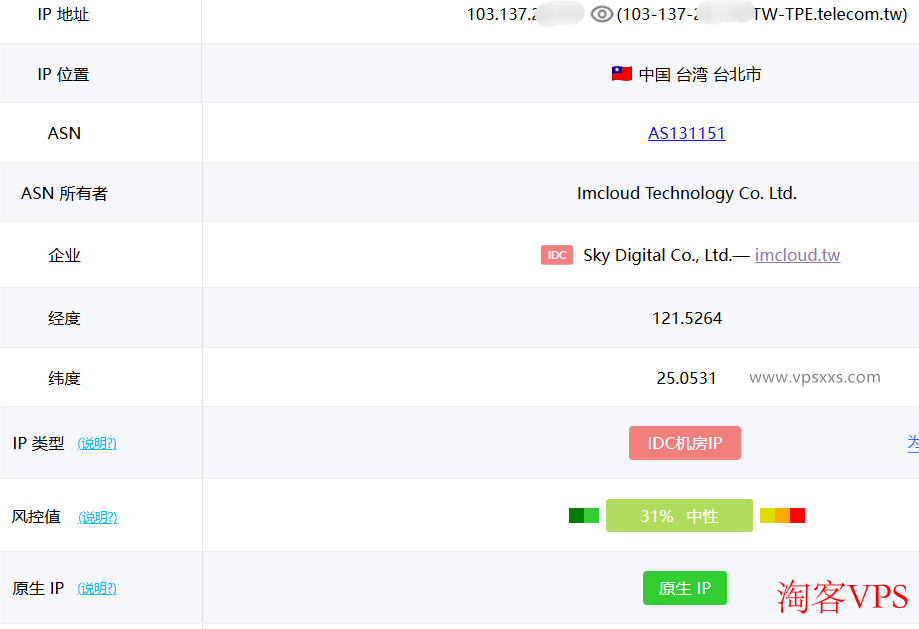The width and height of the screenshot is (919, 629).
Task: Open the AS131151 ASN link
Action: pos(686,133)
